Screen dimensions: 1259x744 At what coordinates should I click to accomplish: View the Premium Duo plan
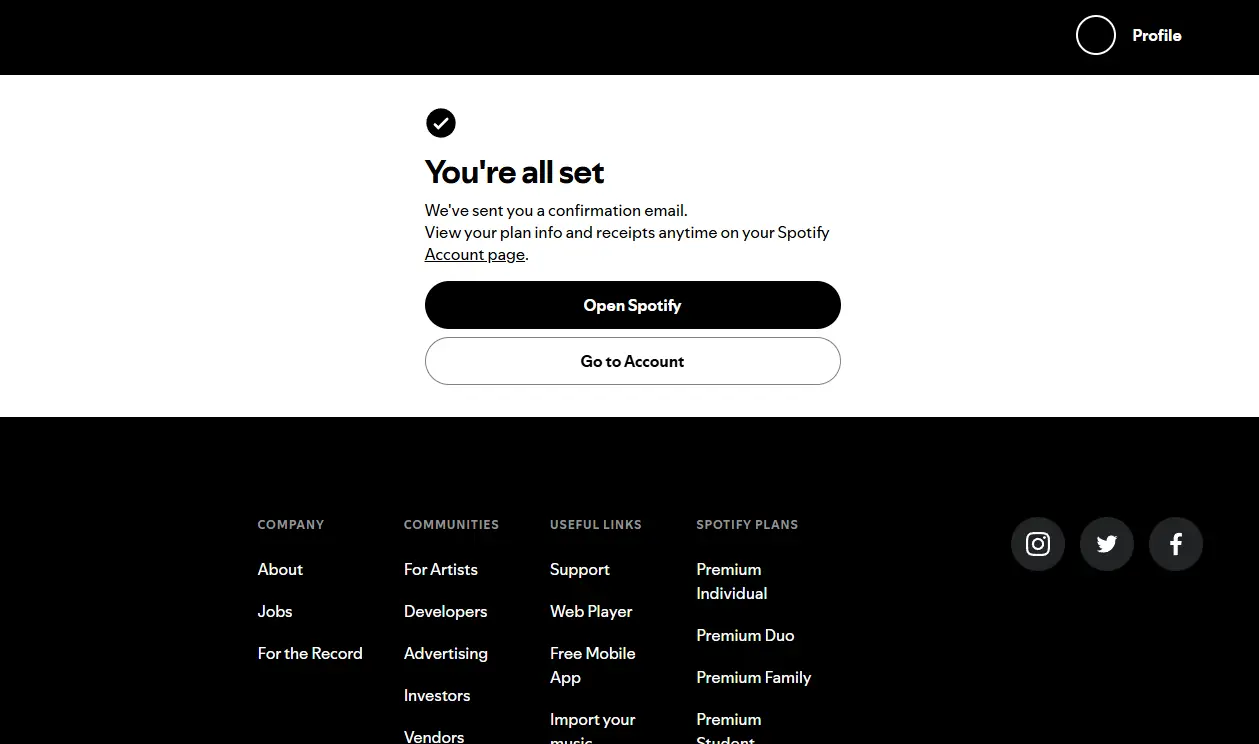745,635
